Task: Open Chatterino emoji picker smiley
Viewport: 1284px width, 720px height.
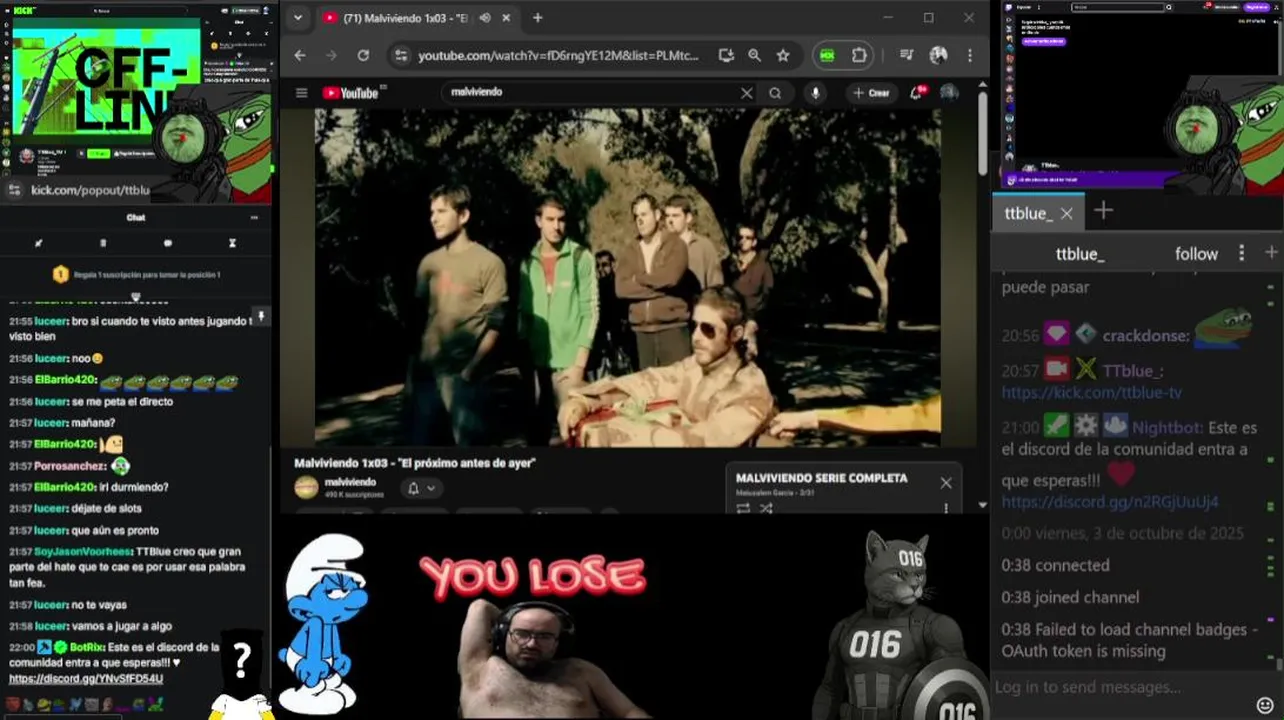Action: coord(1265,706)
